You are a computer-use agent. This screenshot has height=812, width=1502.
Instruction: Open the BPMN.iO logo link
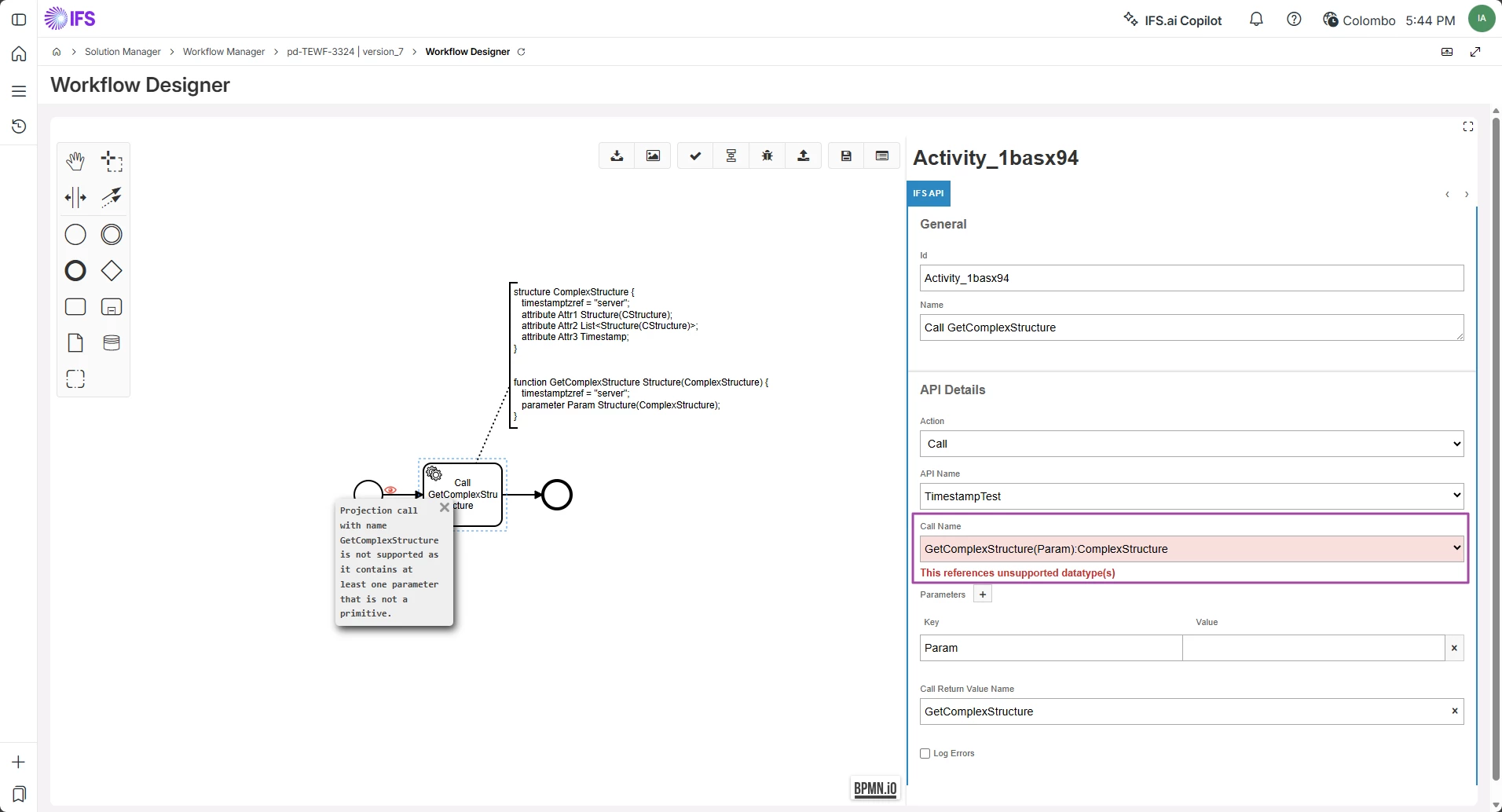pos(875,788)
